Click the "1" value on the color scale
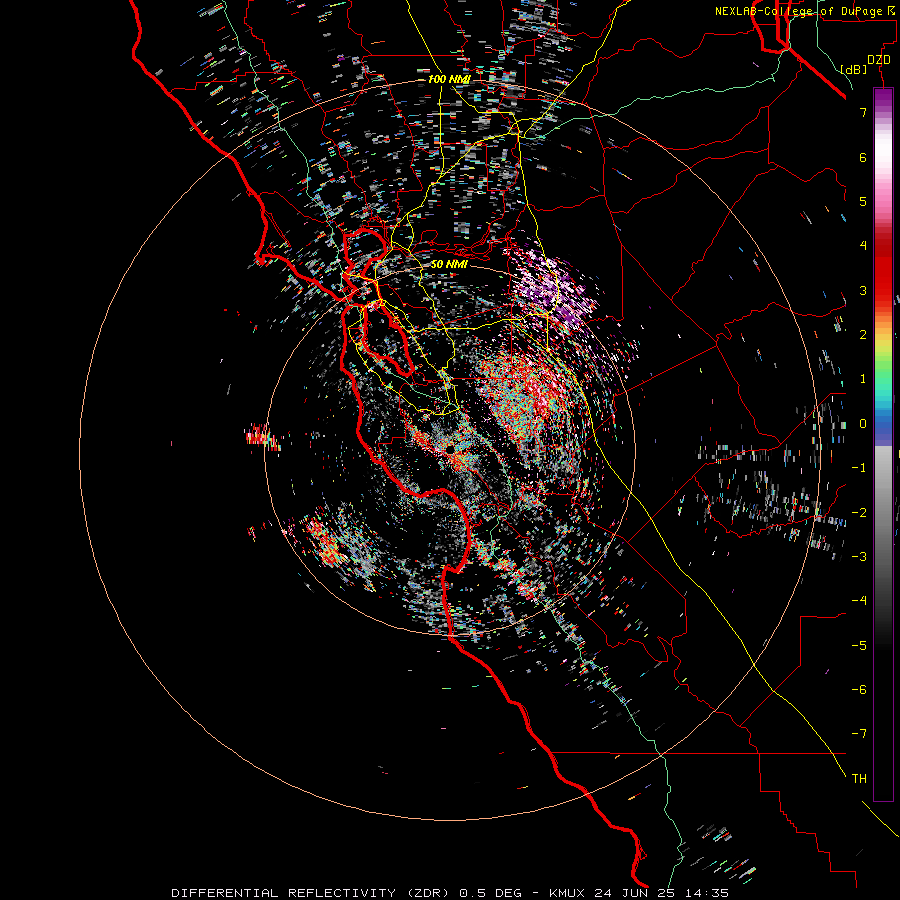900x900 pixels. (863, 379)
